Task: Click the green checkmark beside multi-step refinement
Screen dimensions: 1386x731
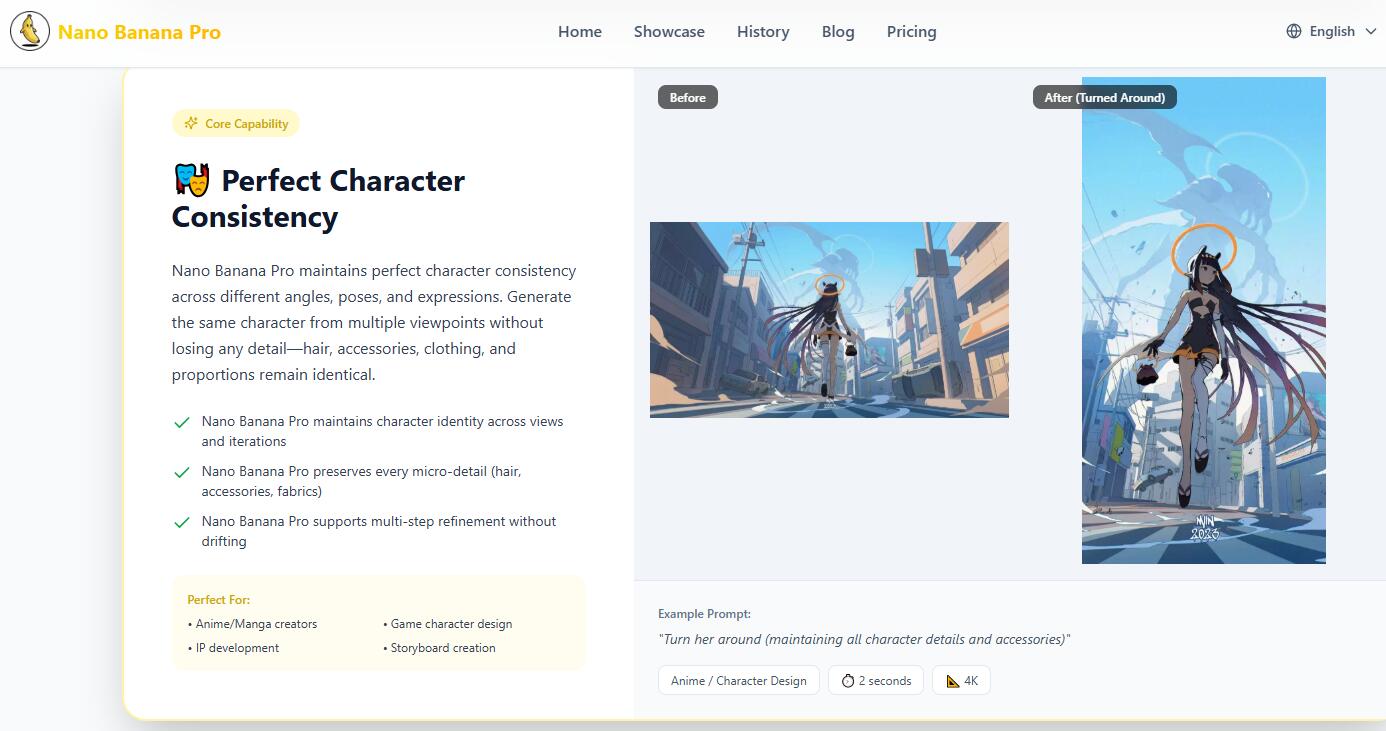Action: [x=182, y=522]
